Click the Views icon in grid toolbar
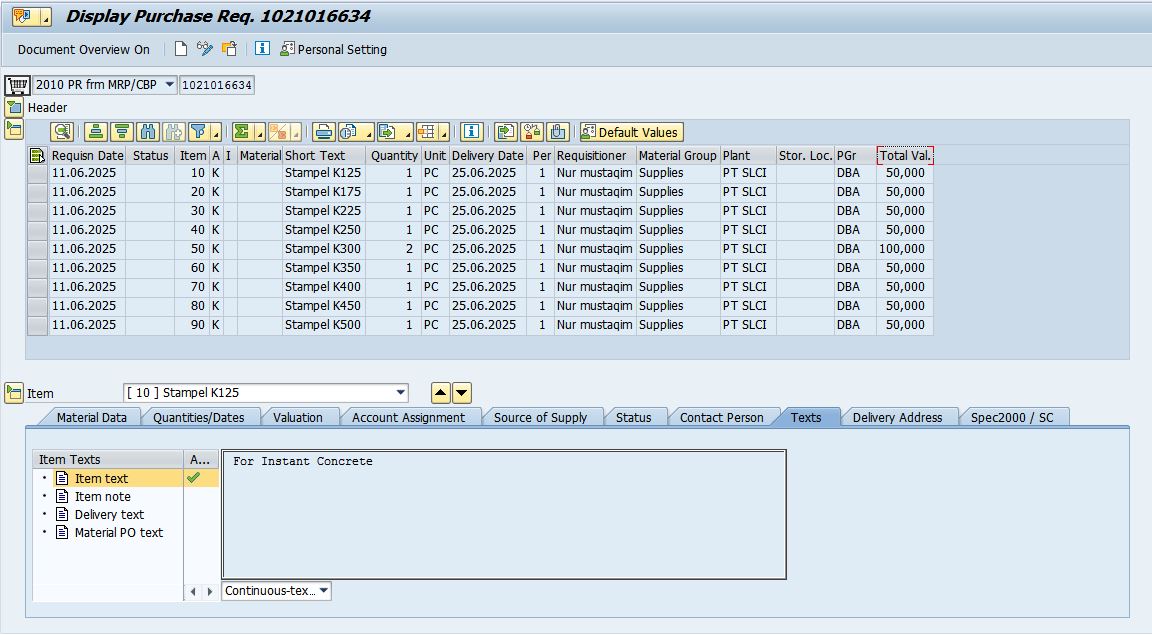This screenshot has height=635, width=1152. tap(349, 132)
